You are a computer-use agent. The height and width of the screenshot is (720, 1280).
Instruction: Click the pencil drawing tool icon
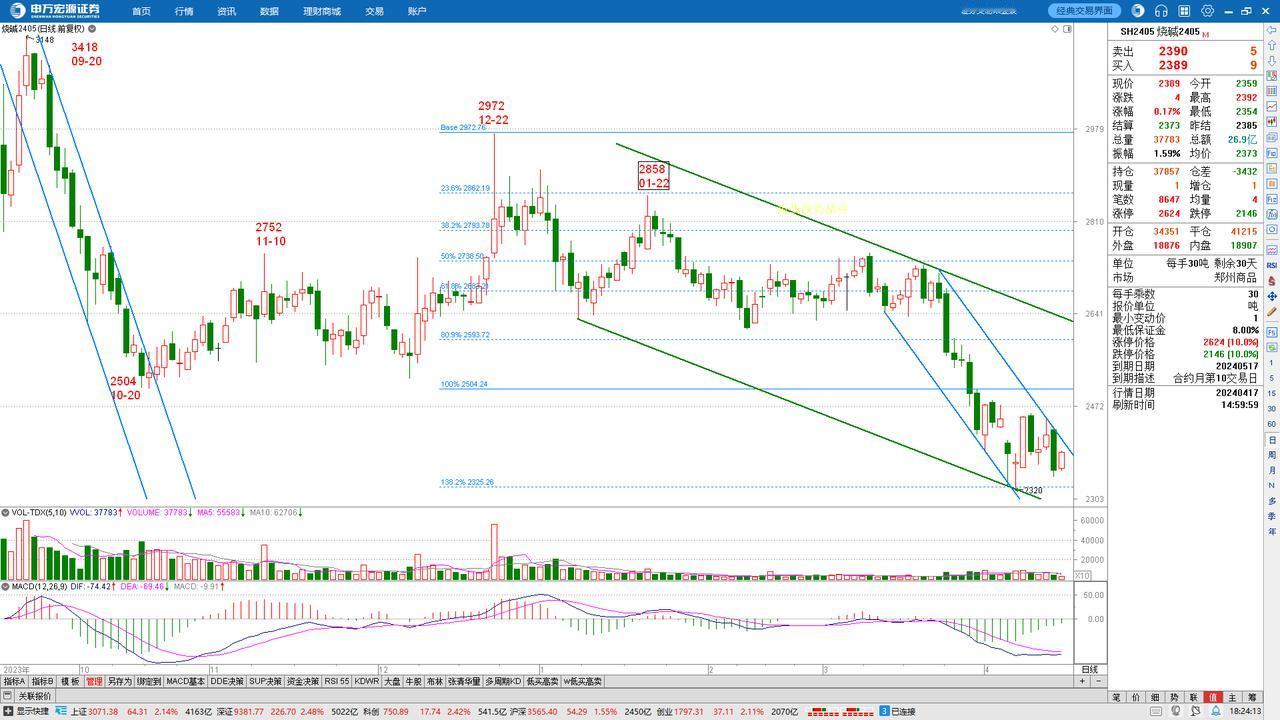pos(1272,312)
